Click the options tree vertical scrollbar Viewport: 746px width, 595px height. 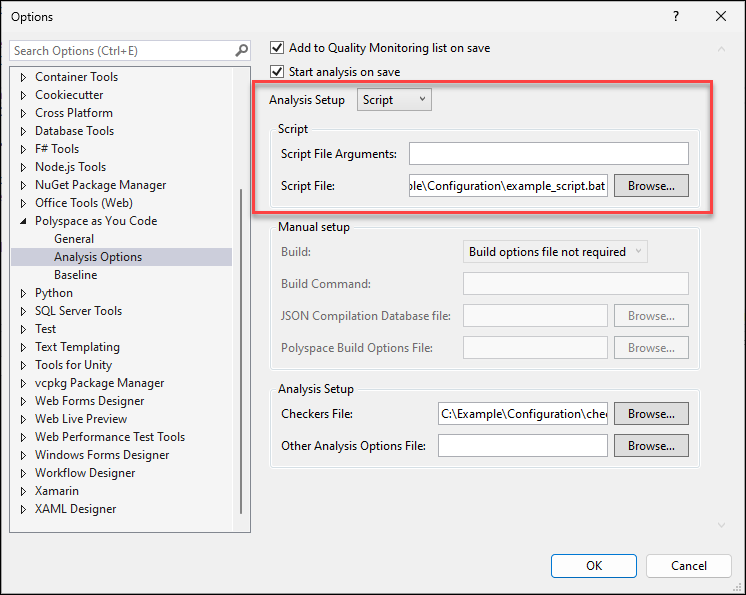(240, 350)
